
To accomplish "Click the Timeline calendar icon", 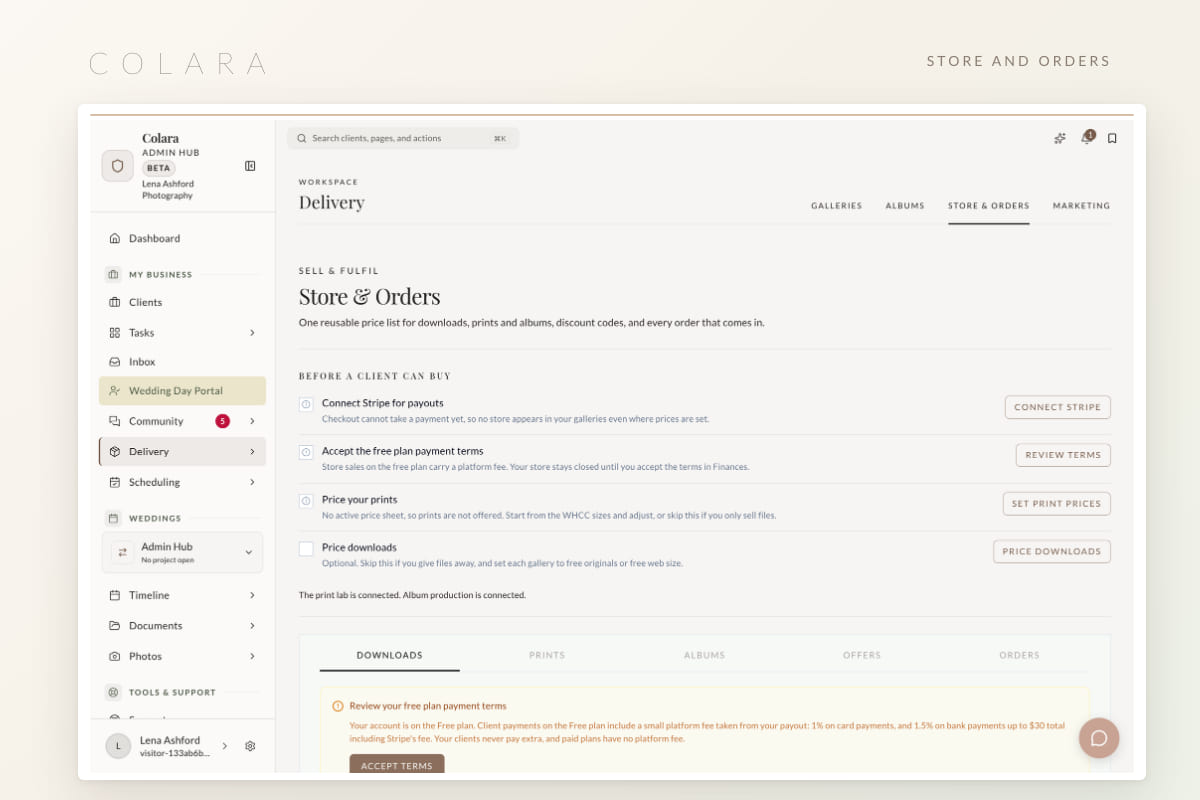I will pos(114,595).
